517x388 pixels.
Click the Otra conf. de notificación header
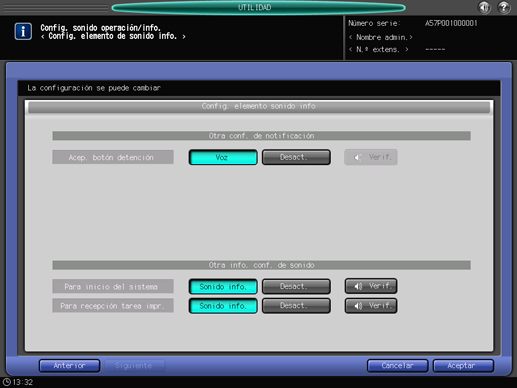point(261,136)
